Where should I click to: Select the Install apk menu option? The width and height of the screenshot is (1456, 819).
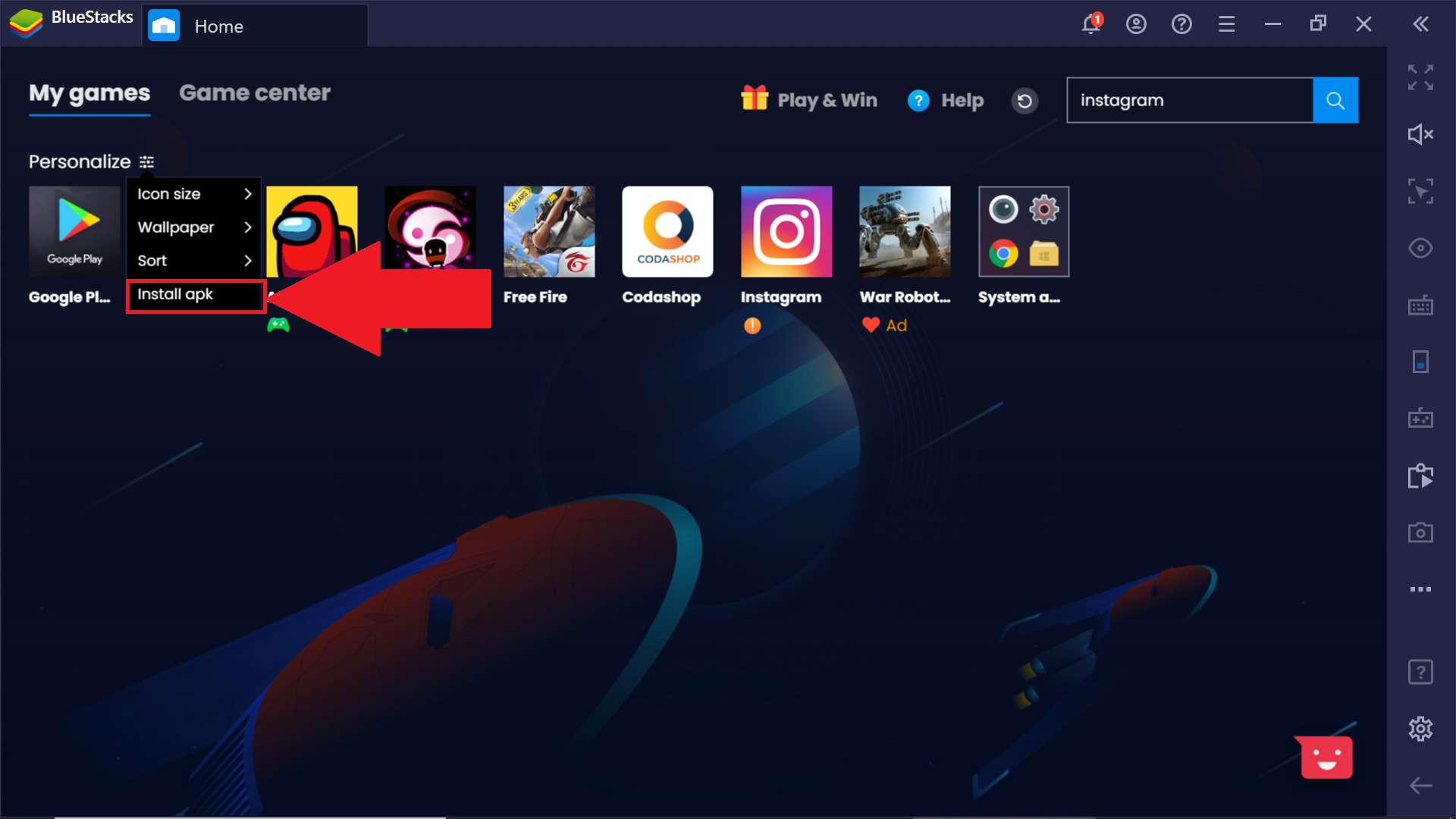(x=195, y=293)
